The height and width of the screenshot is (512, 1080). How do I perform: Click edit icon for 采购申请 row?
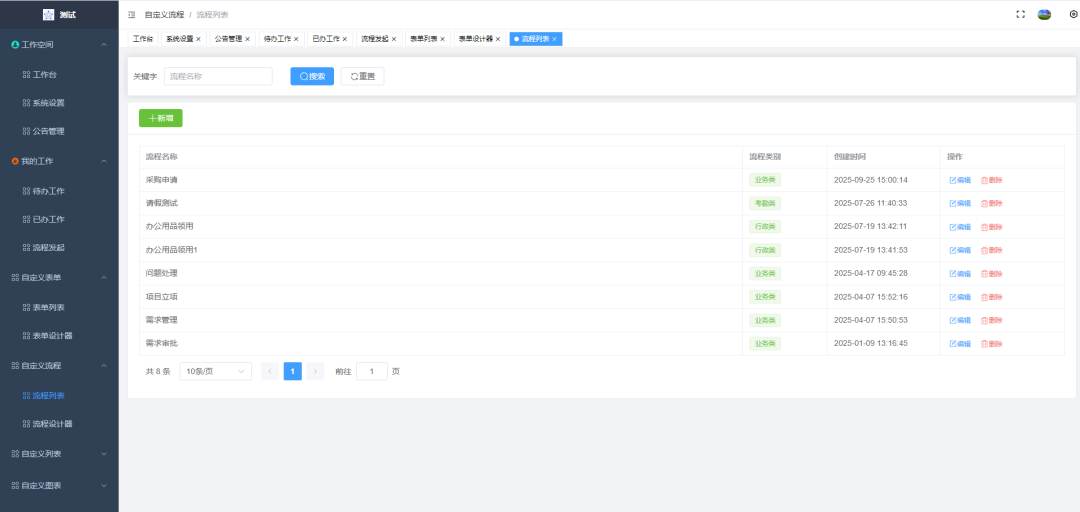pyautogui.click(x=959, y=180)
